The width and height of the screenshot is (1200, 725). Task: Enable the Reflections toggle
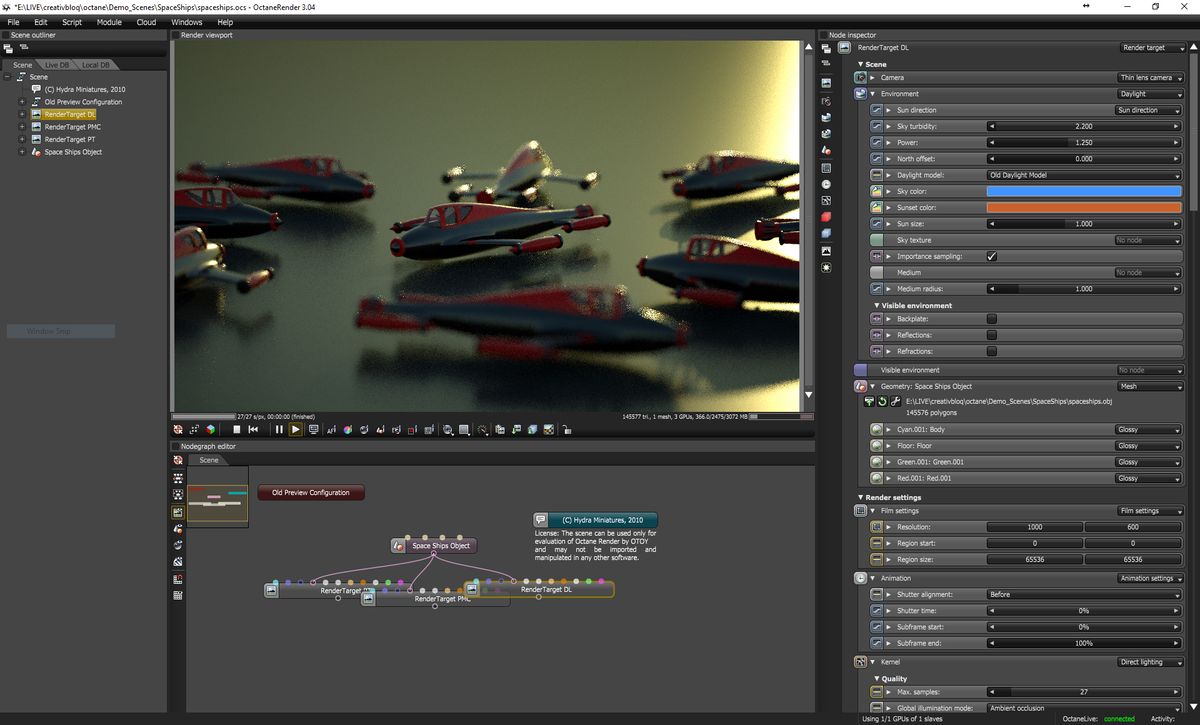tap(990, 335)
